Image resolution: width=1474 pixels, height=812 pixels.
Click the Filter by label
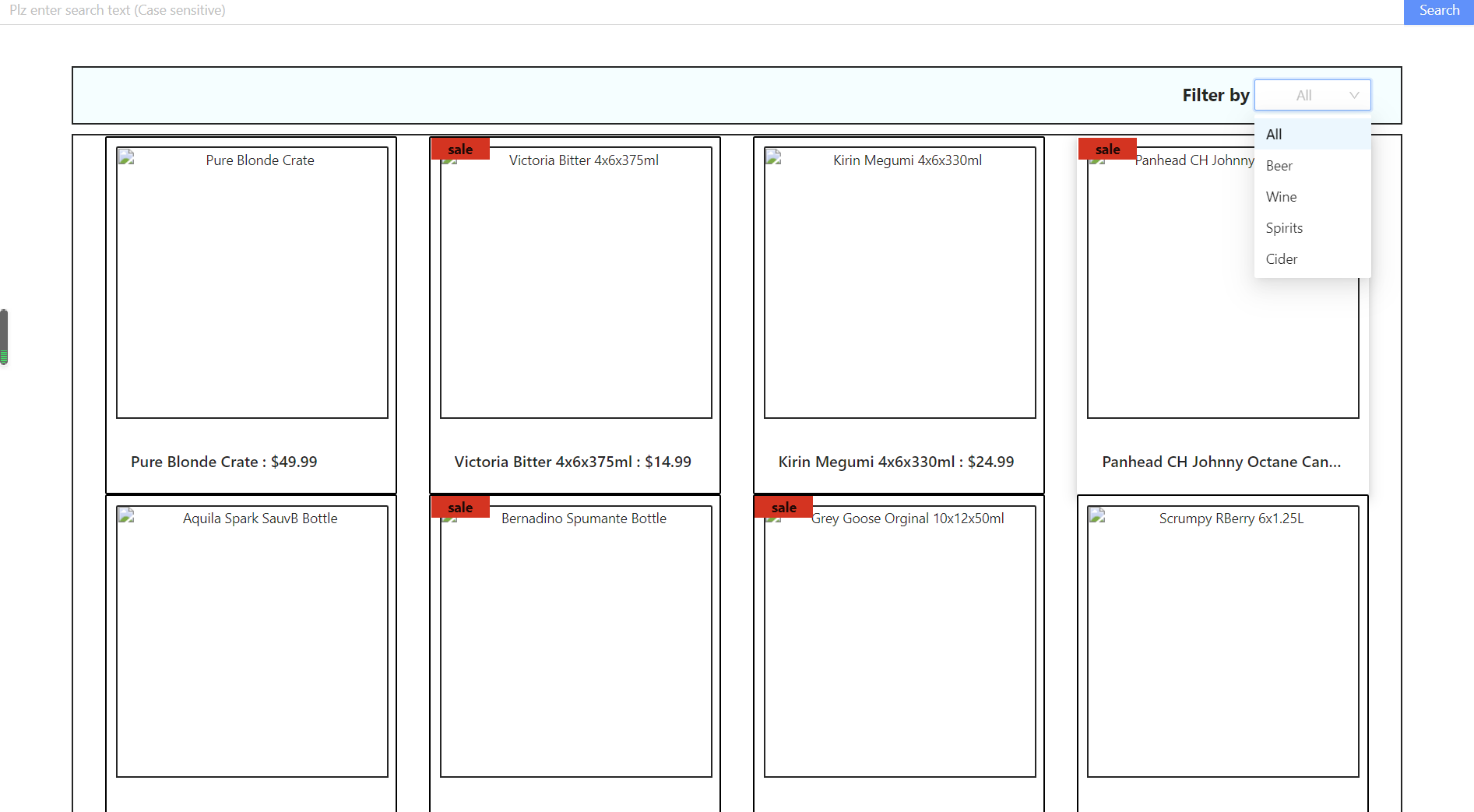pyautogui.click(x=1215, y=95)
